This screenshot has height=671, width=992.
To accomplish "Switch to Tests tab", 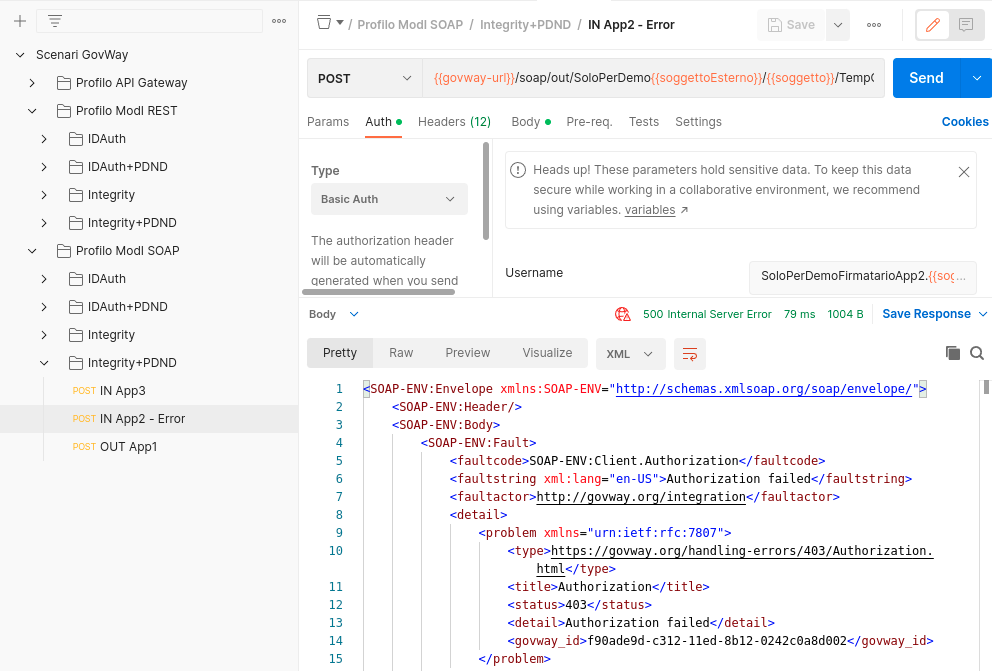I will tap(643, 121).
